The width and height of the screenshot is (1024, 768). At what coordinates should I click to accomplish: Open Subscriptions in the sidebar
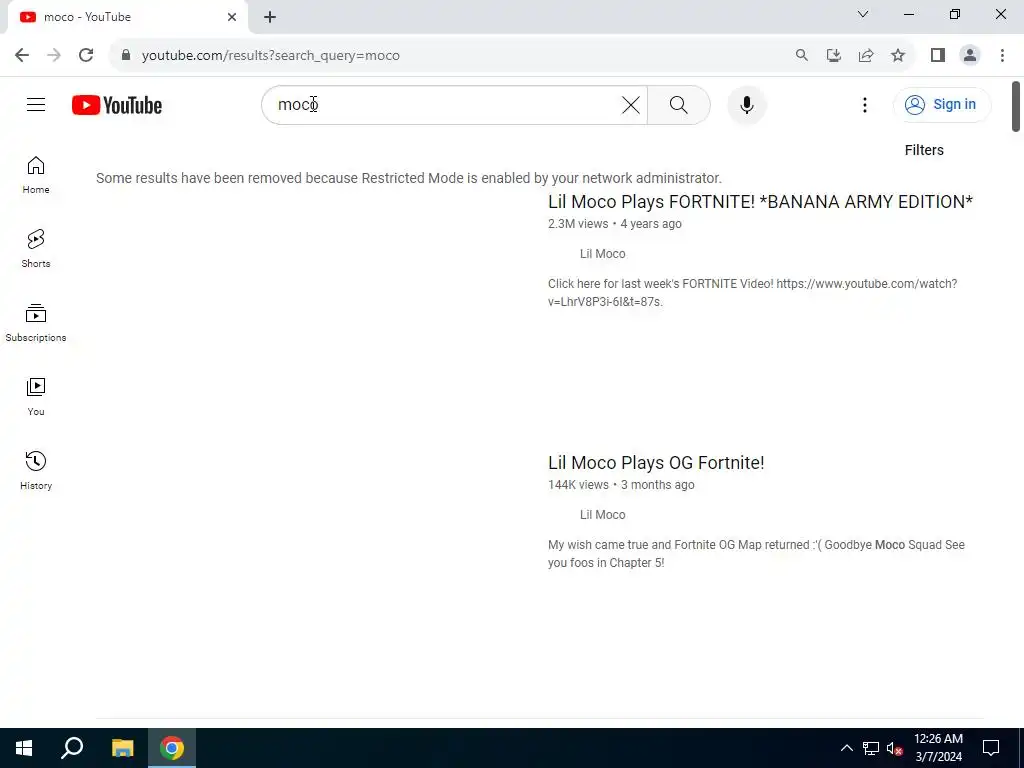pyautogui.click(x=36, y=323)
